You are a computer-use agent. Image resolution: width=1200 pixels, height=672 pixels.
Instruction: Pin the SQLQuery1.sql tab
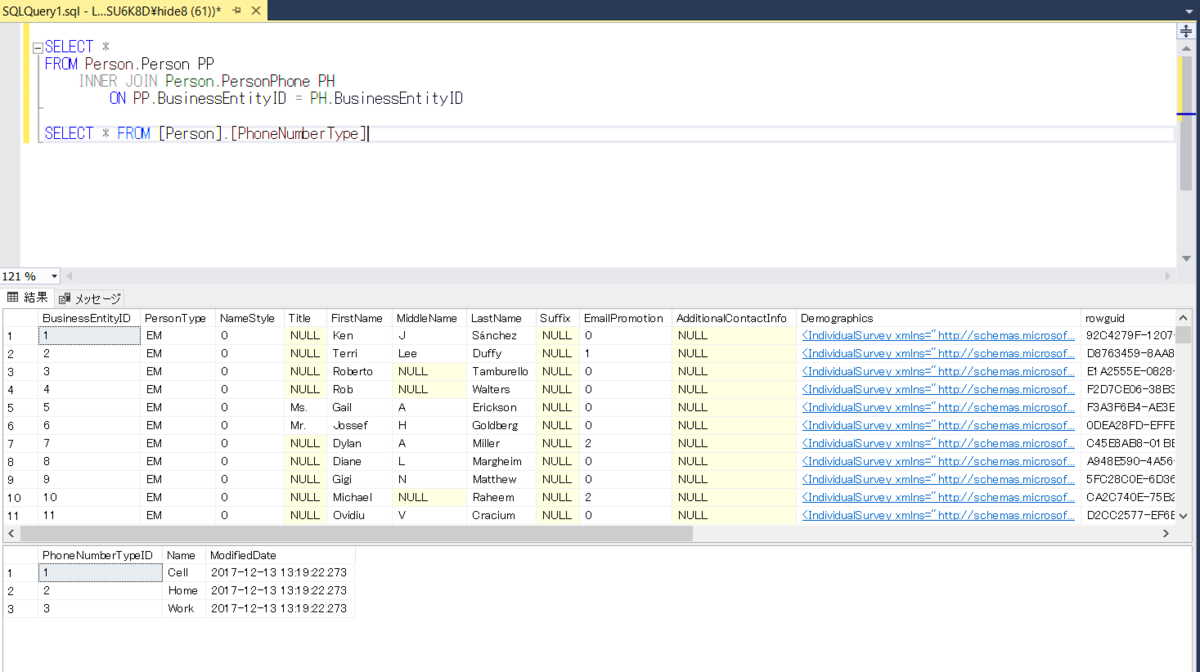(x=236, y=9)
